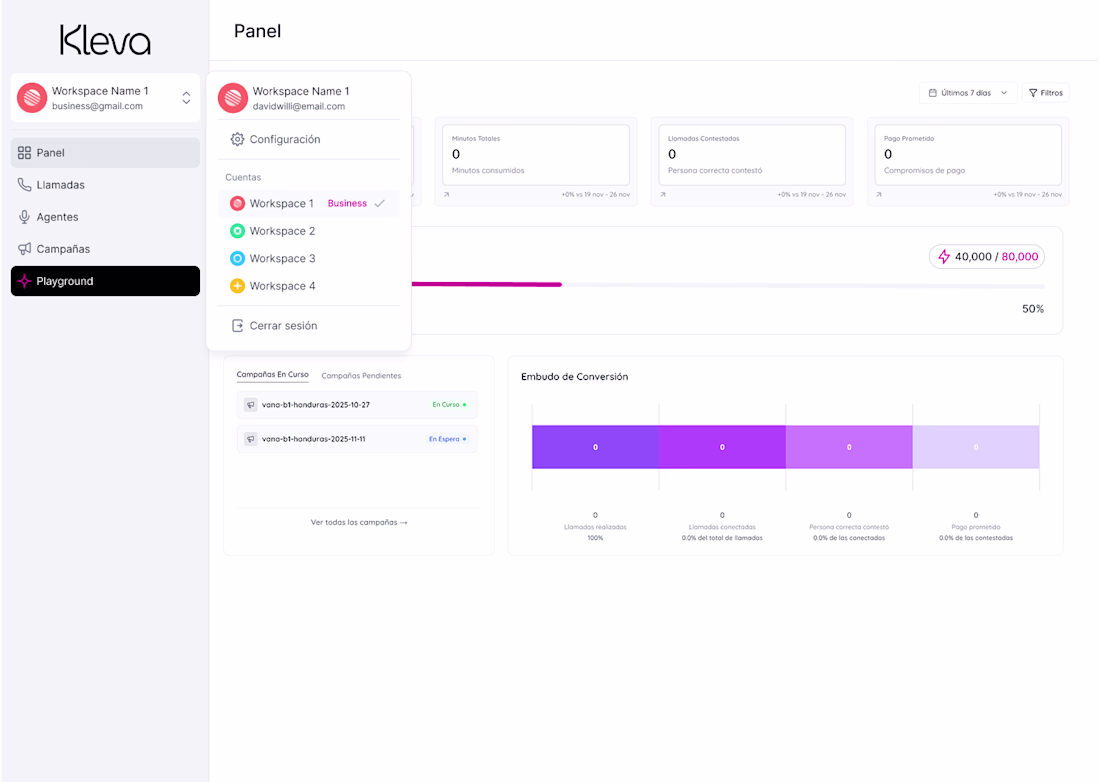The height and width of the screenshot is (782, 1100).
Task: Click the Pago Prometido card
Action: (968, 155)
